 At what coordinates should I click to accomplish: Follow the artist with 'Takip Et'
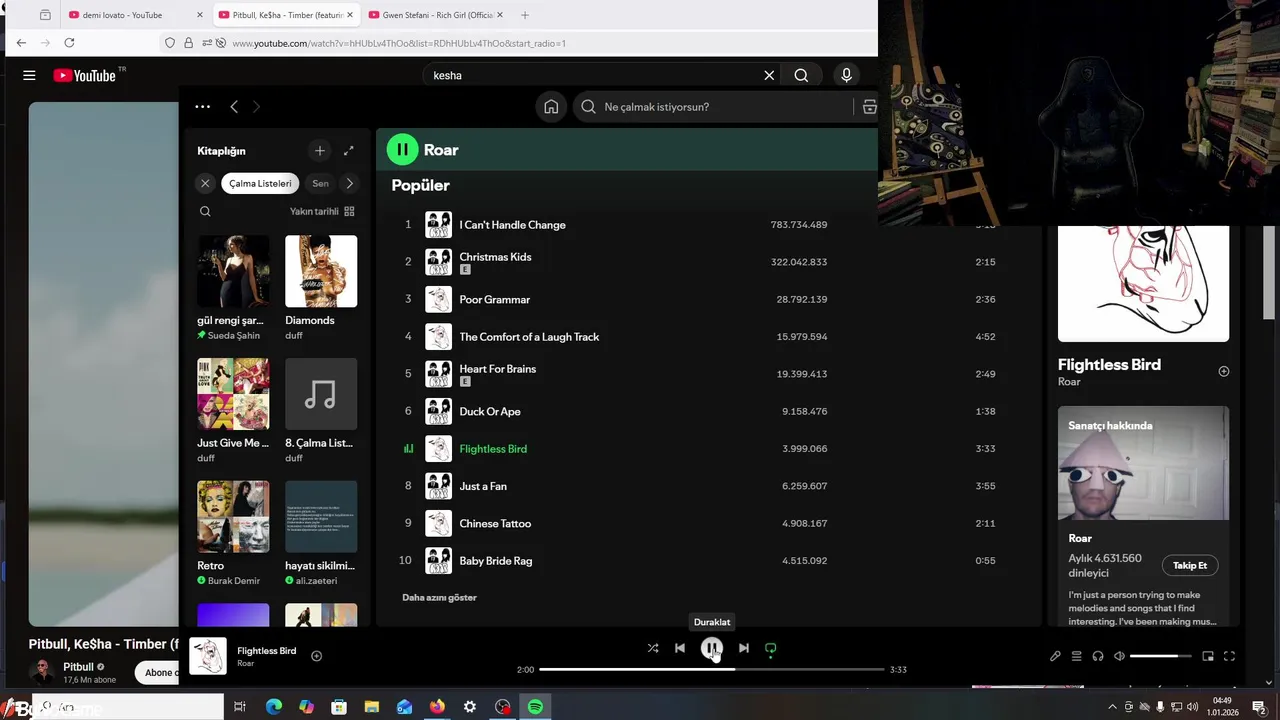click(x=1190, y=565)
